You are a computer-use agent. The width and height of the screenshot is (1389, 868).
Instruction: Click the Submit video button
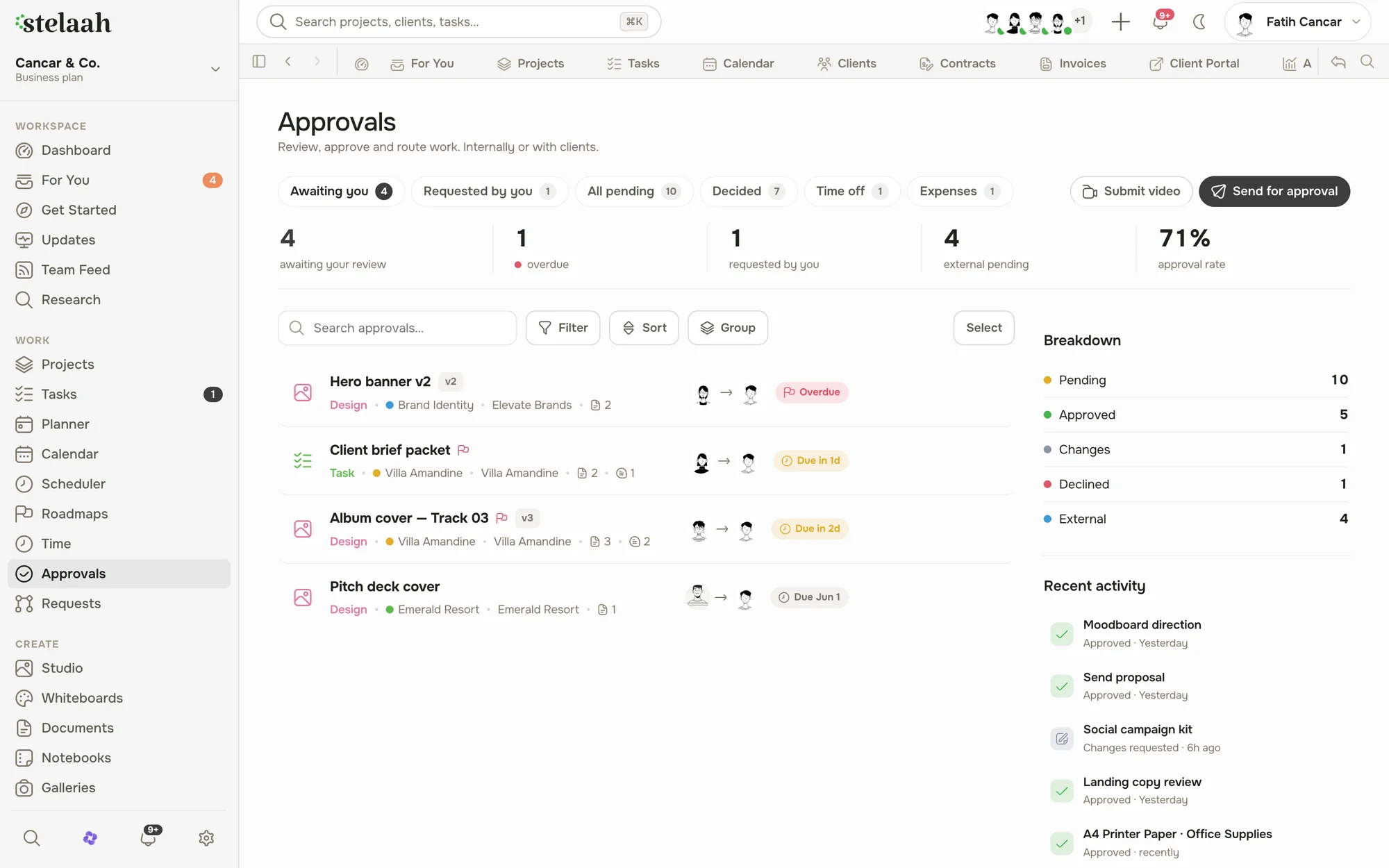pos(1131,192)
